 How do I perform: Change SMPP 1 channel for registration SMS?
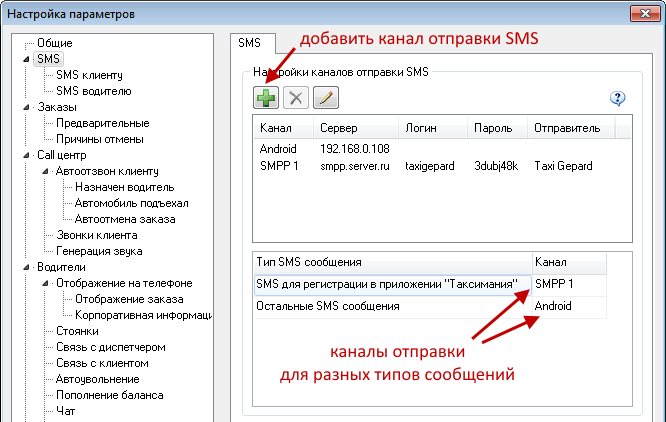coord(569,284)
